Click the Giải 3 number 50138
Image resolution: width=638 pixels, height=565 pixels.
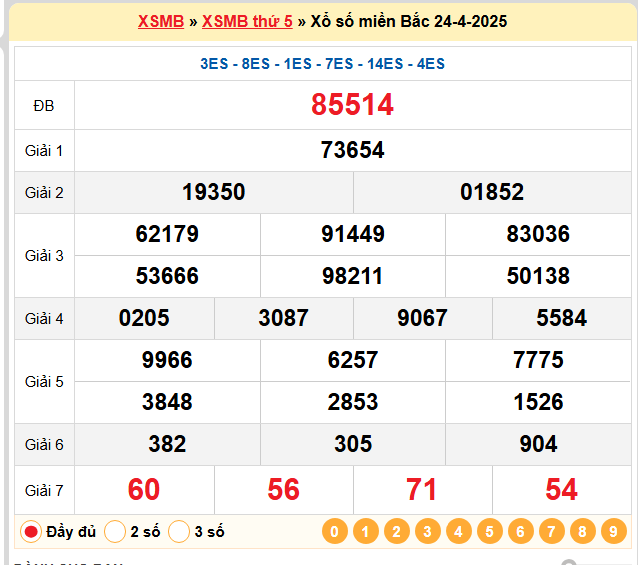(x=538, y=276)
